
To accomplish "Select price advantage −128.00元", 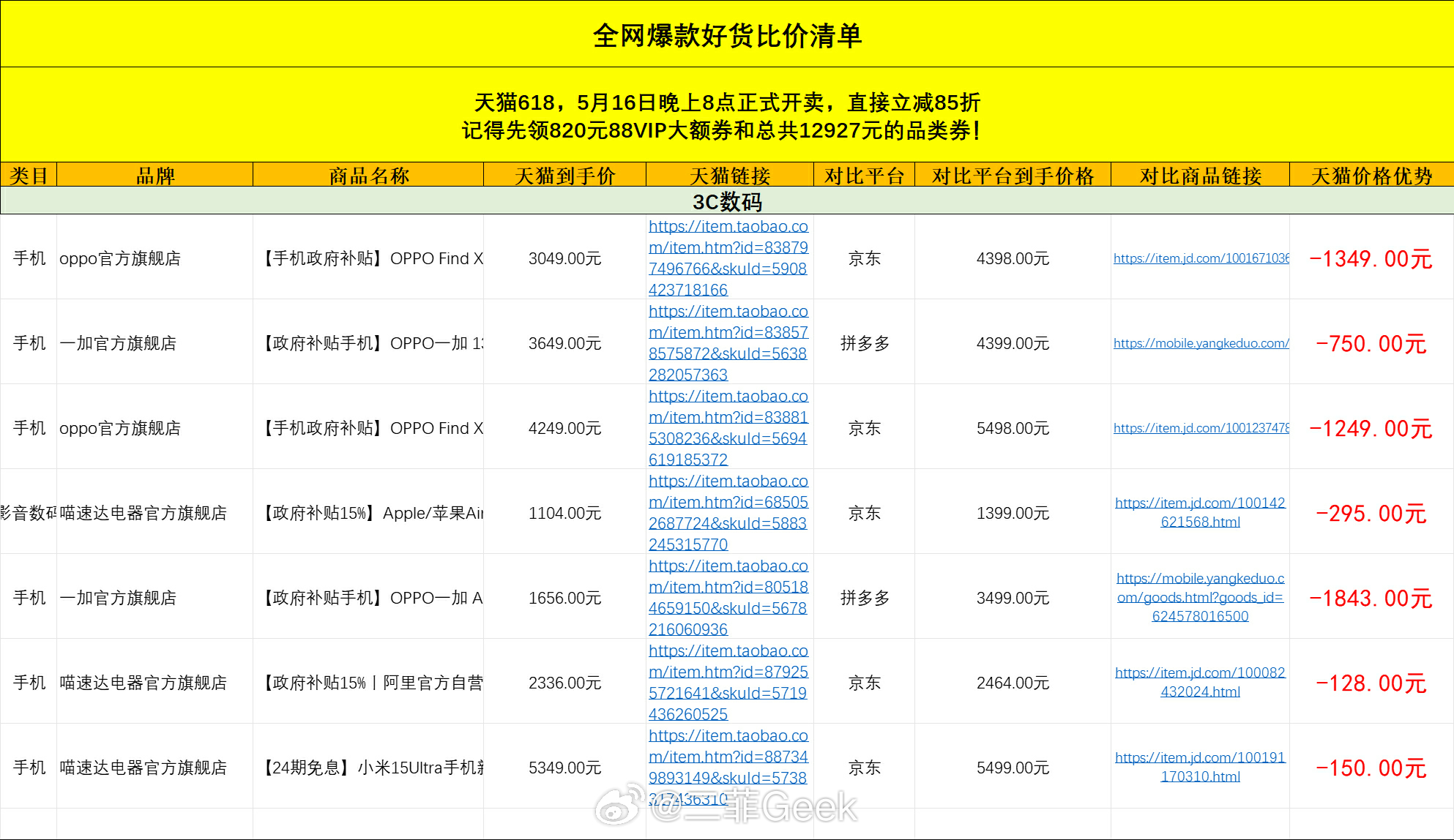I will [1371, 683].
